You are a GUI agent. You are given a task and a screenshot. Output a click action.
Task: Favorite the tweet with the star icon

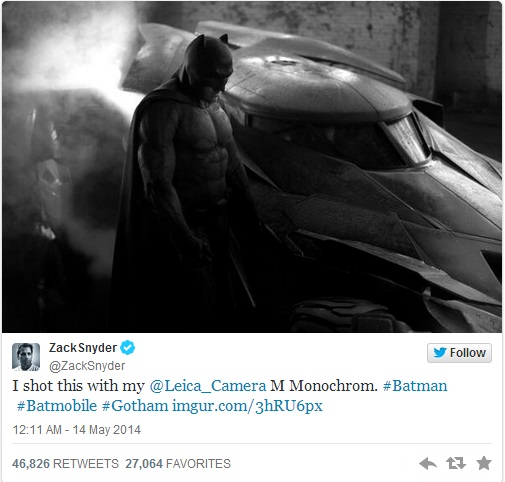pos(484,463)
